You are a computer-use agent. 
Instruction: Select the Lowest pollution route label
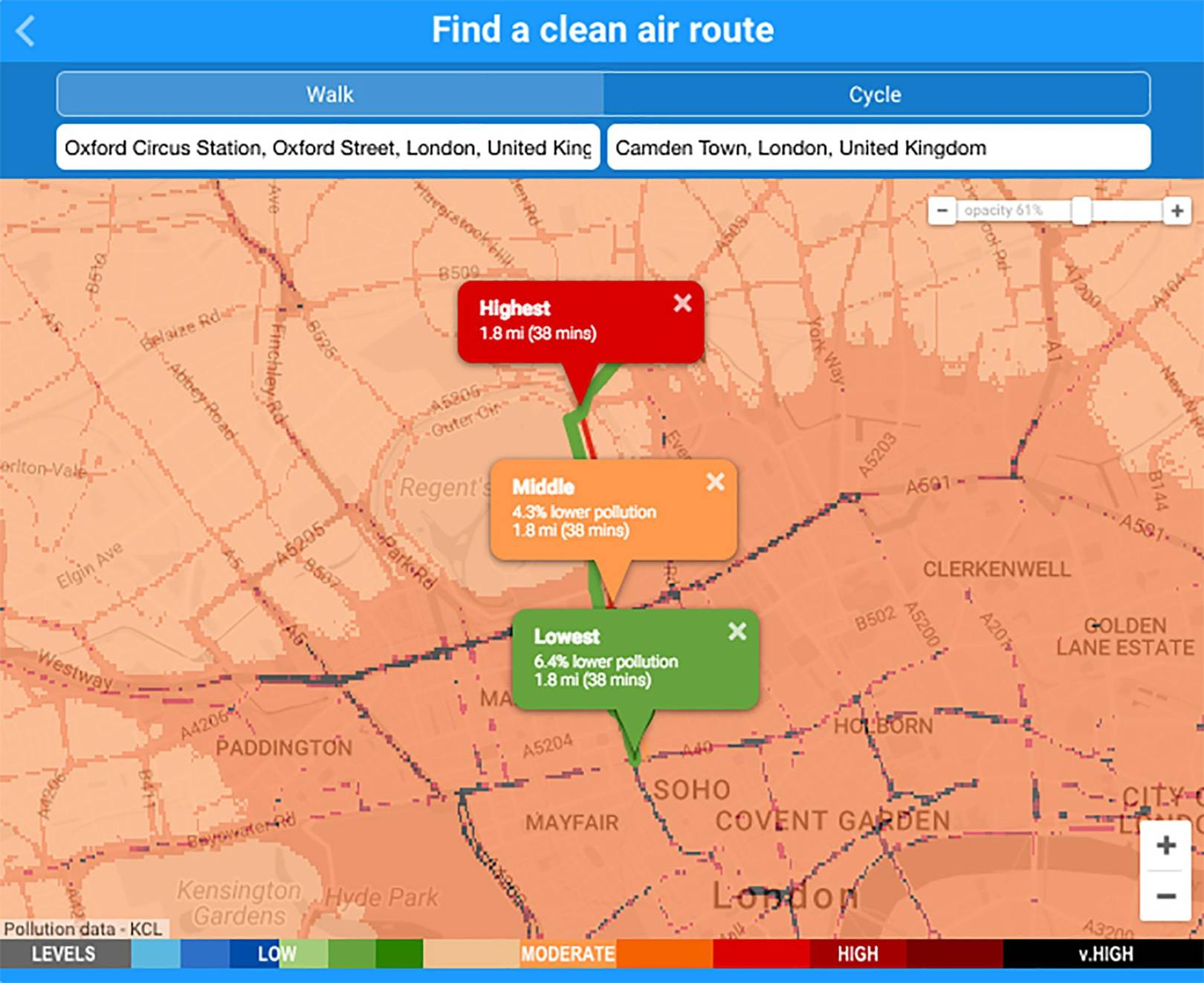566,637
